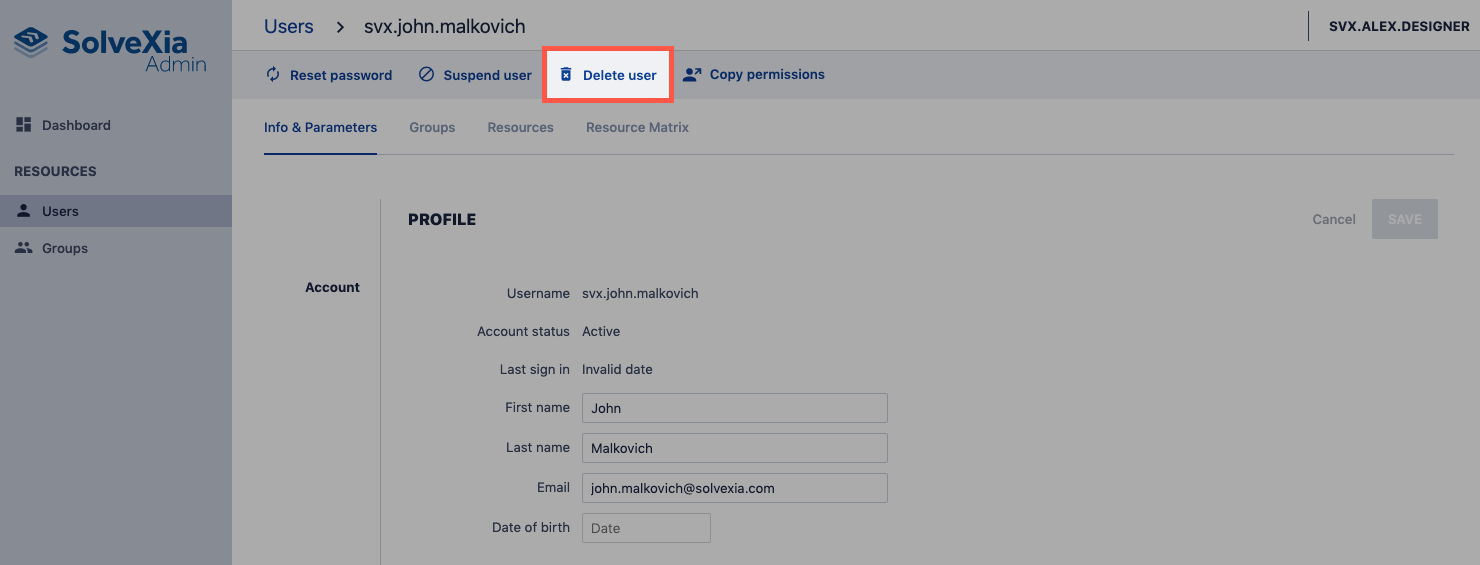Image resolution: width=1480 pixels, height=565 pixels.
Task: Open the Date of birth date picker
Action: point(646,528)
